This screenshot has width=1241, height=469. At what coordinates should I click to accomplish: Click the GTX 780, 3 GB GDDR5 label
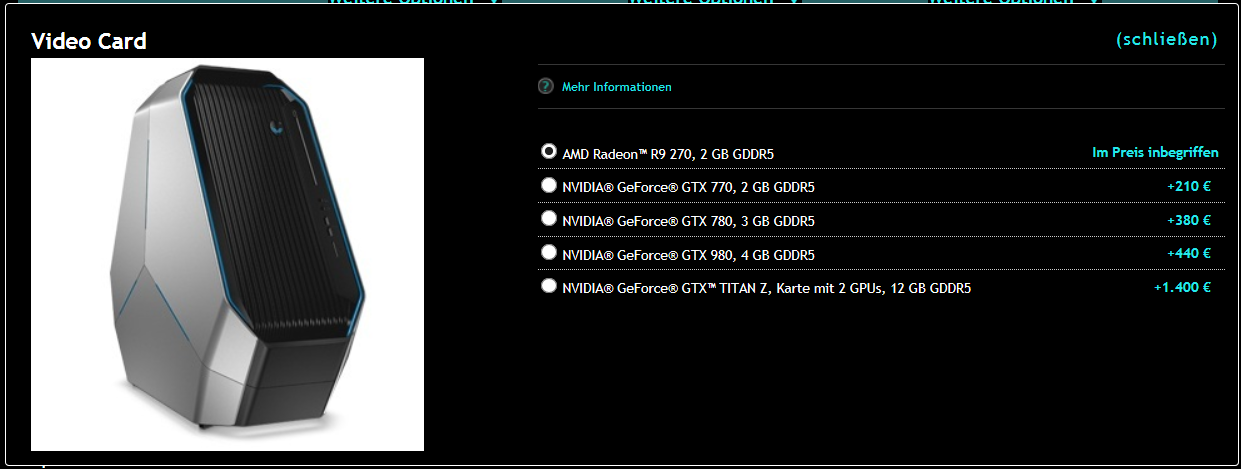(688, 221)
